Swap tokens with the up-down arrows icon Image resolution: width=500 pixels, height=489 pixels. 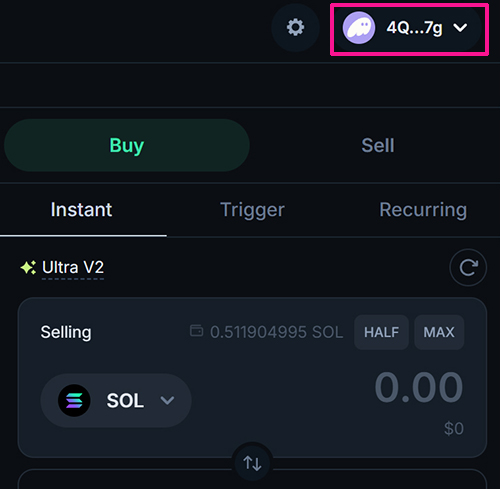[252, 464]
